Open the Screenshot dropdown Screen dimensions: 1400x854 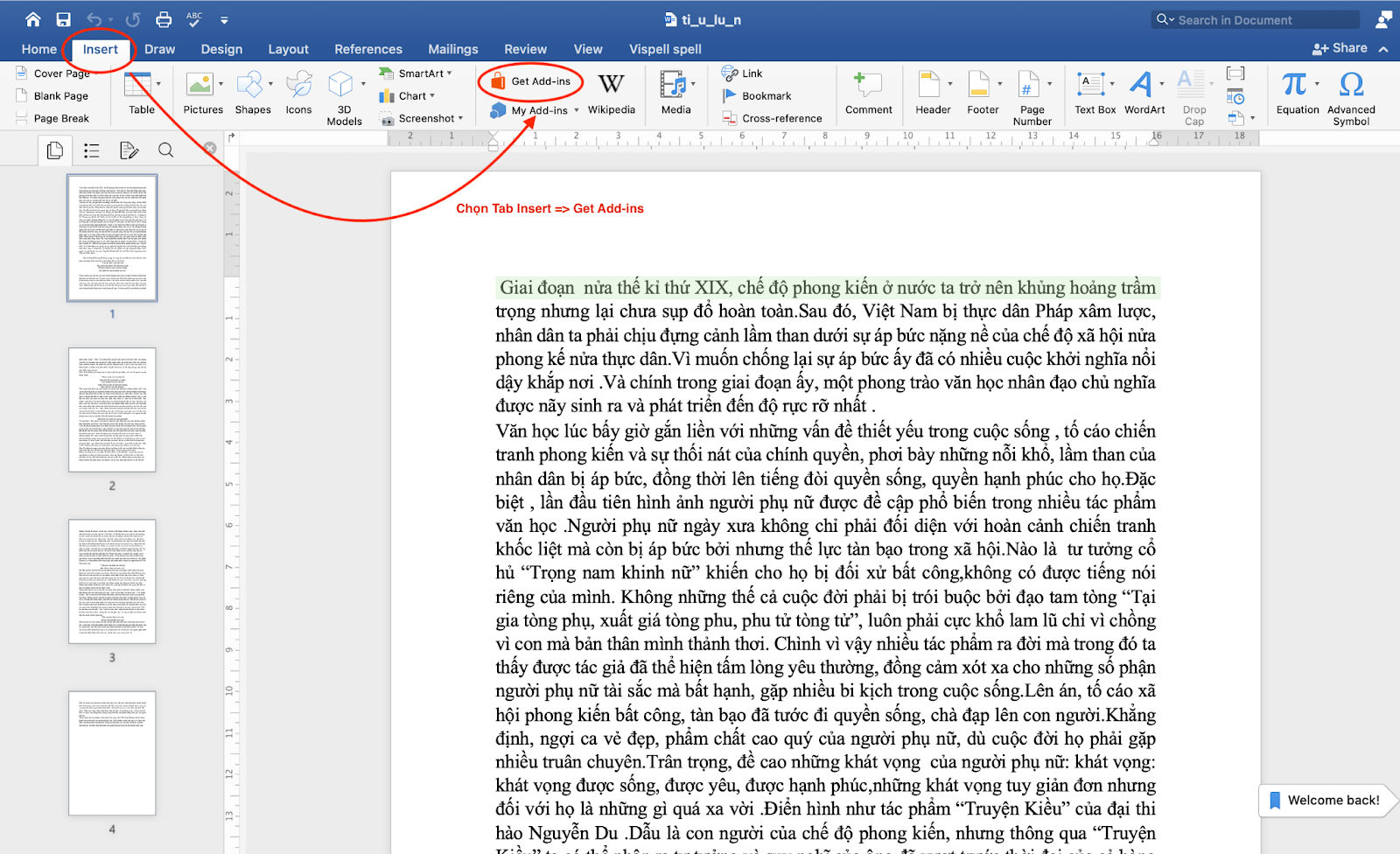[421, 118]
